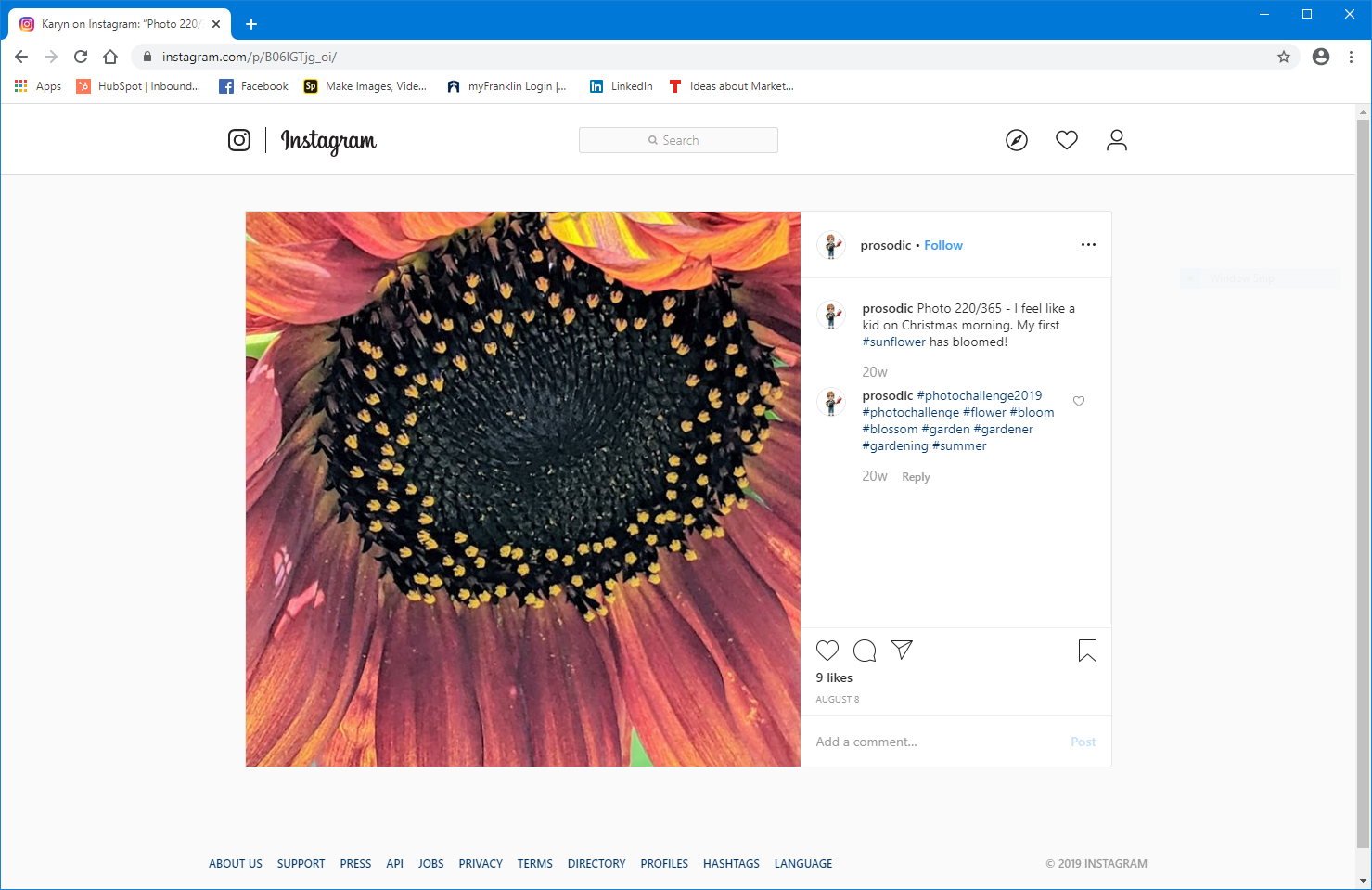Open the HubSpot bookmark
This screenshot has height=890, width=1372.
[x=138, y=86]
